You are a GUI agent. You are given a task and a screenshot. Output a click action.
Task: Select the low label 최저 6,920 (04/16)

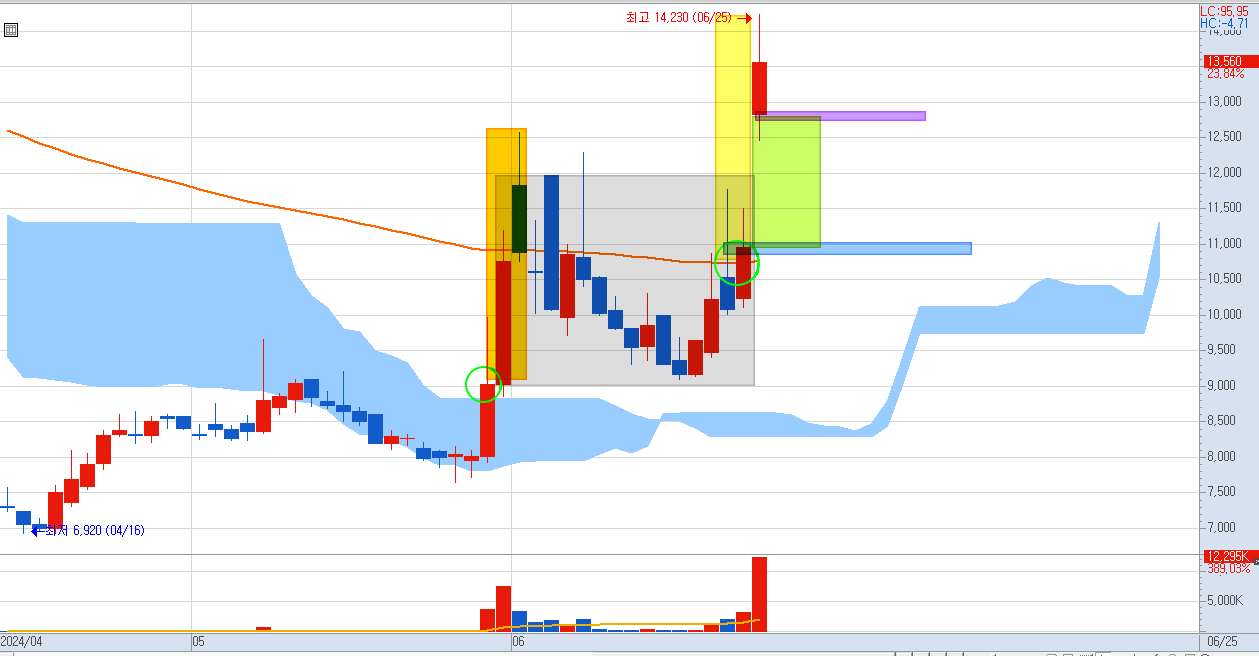pyautogui.click(x=93, y=531)
